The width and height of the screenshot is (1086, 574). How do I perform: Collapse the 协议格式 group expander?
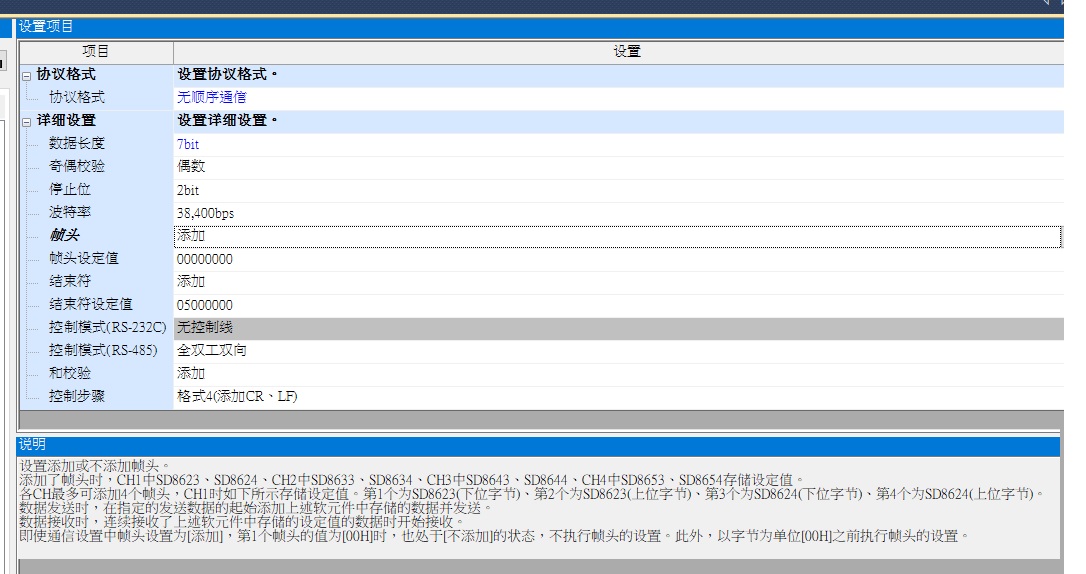click(x=27, y=76)
